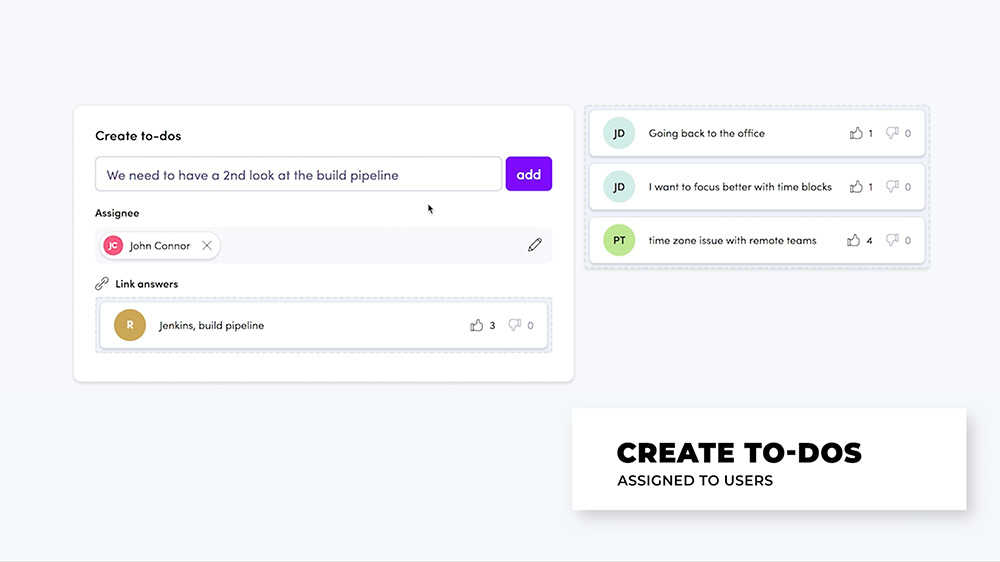
Task: Click the PT avatar on time zone answer
Action: point(619,240)
